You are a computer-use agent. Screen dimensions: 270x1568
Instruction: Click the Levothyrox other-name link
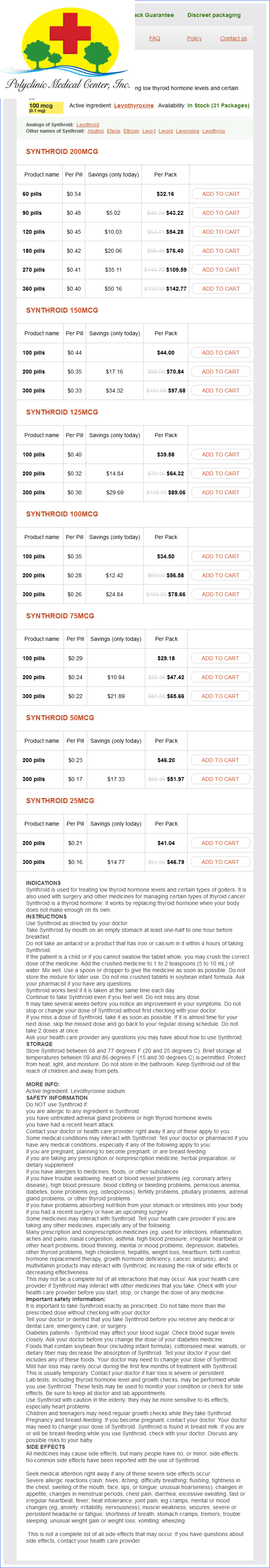pyautogui.click(x=214, y=131)
